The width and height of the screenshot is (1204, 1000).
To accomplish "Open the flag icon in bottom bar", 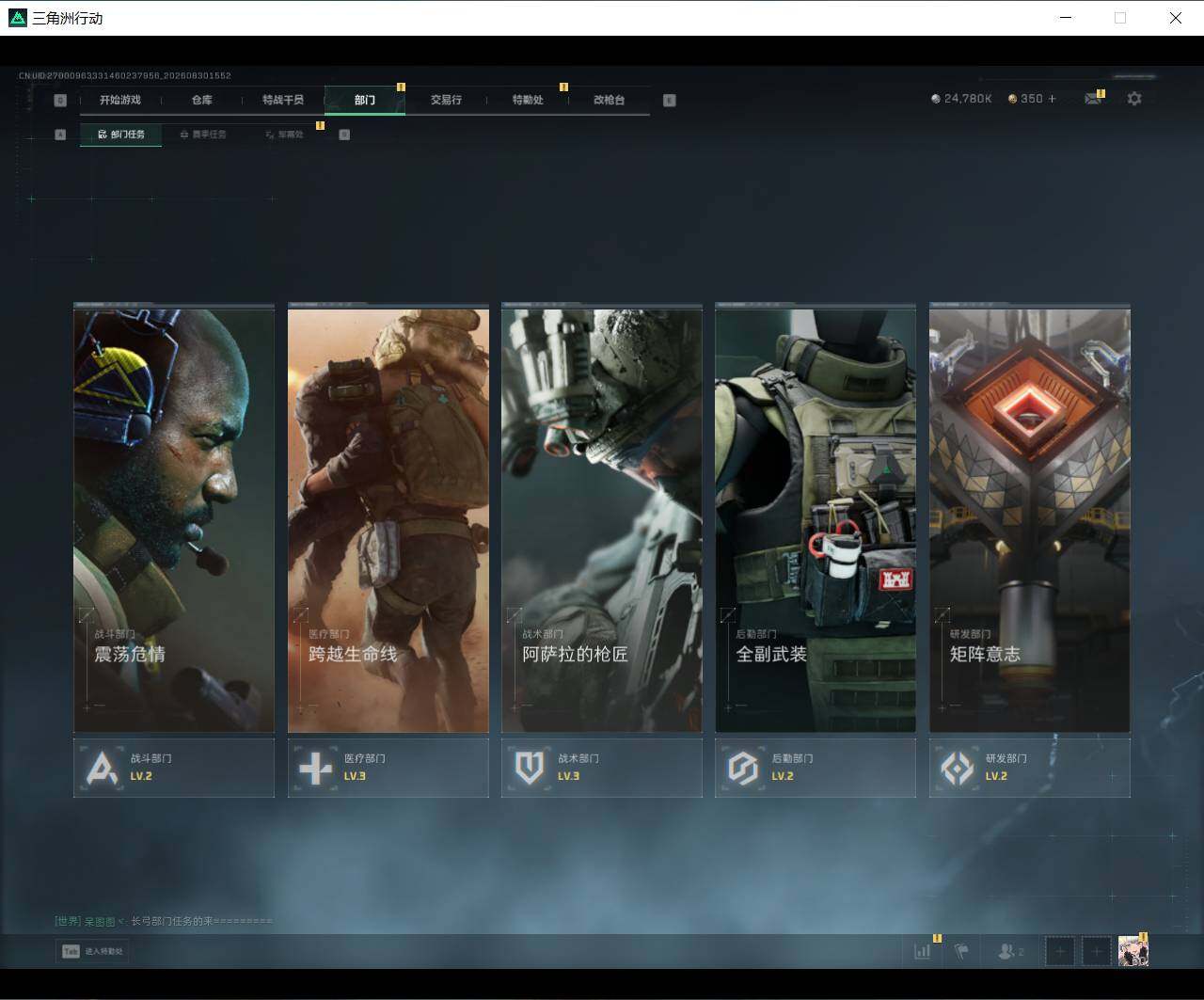I will click(x=961, y=951).
